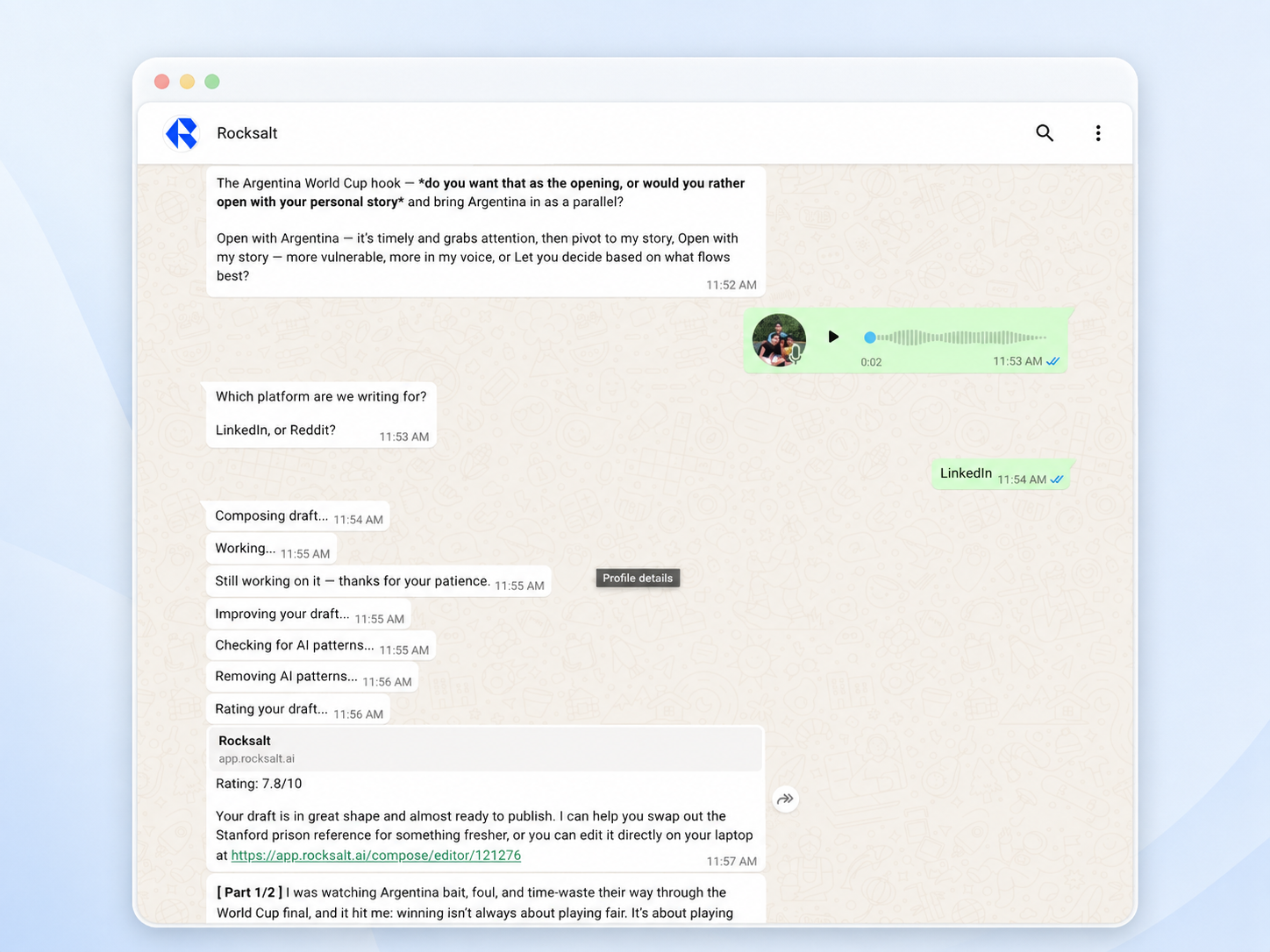This screenshot has width=1270, height=952.
Task: Open sender avatar on voice message
Action: coord(779,340)
